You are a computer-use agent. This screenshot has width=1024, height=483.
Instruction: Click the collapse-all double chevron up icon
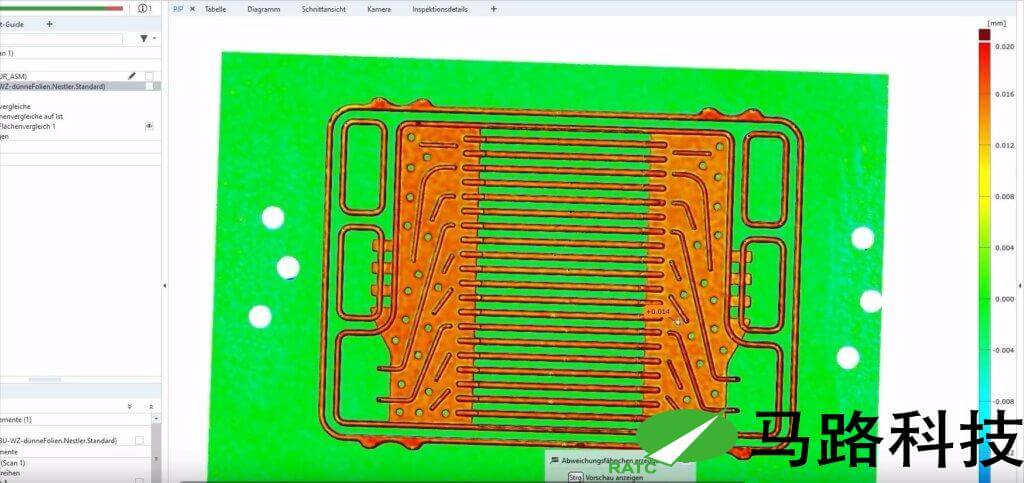[151, 406]
